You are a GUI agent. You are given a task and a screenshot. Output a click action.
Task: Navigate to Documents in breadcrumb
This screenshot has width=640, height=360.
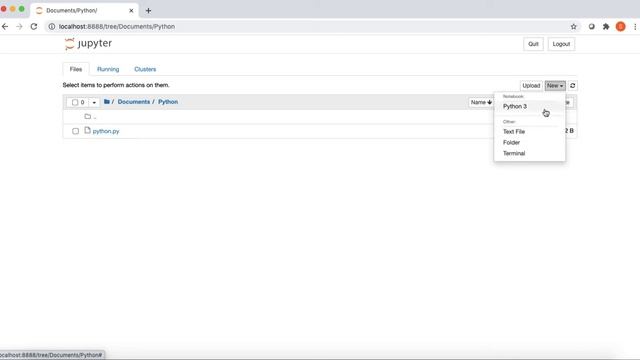[134, 102]
